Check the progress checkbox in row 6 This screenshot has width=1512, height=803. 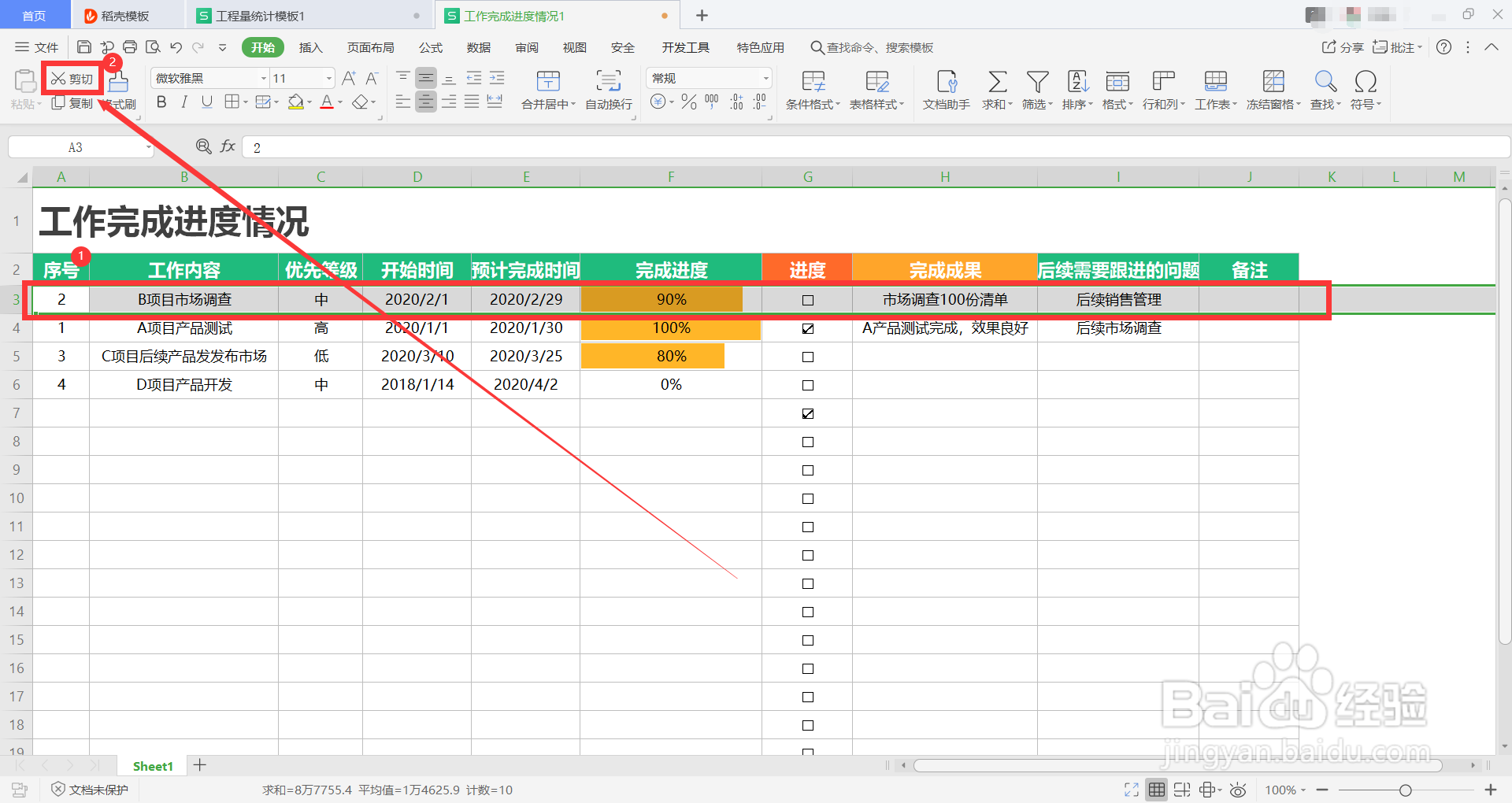click(807, 385)
